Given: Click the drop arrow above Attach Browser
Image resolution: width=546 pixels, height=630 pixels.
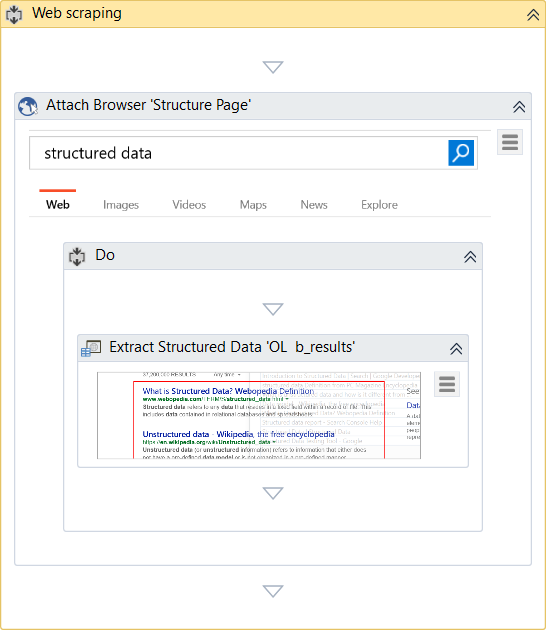Looking at the screenshot, I should [x=273, y=67].
